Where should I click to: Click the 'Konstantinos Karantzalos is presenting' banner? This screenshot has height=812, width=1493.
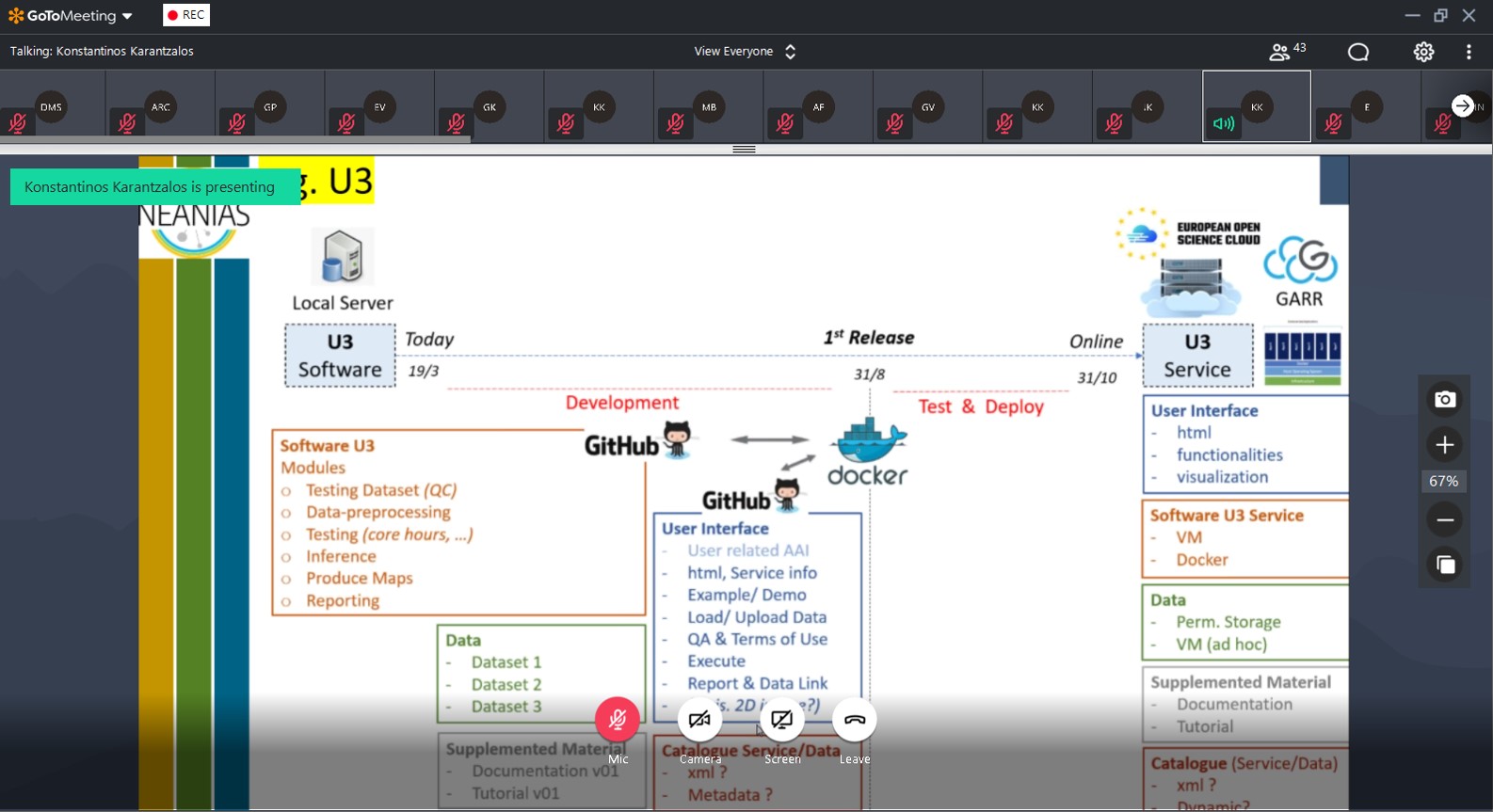point(155,186)
